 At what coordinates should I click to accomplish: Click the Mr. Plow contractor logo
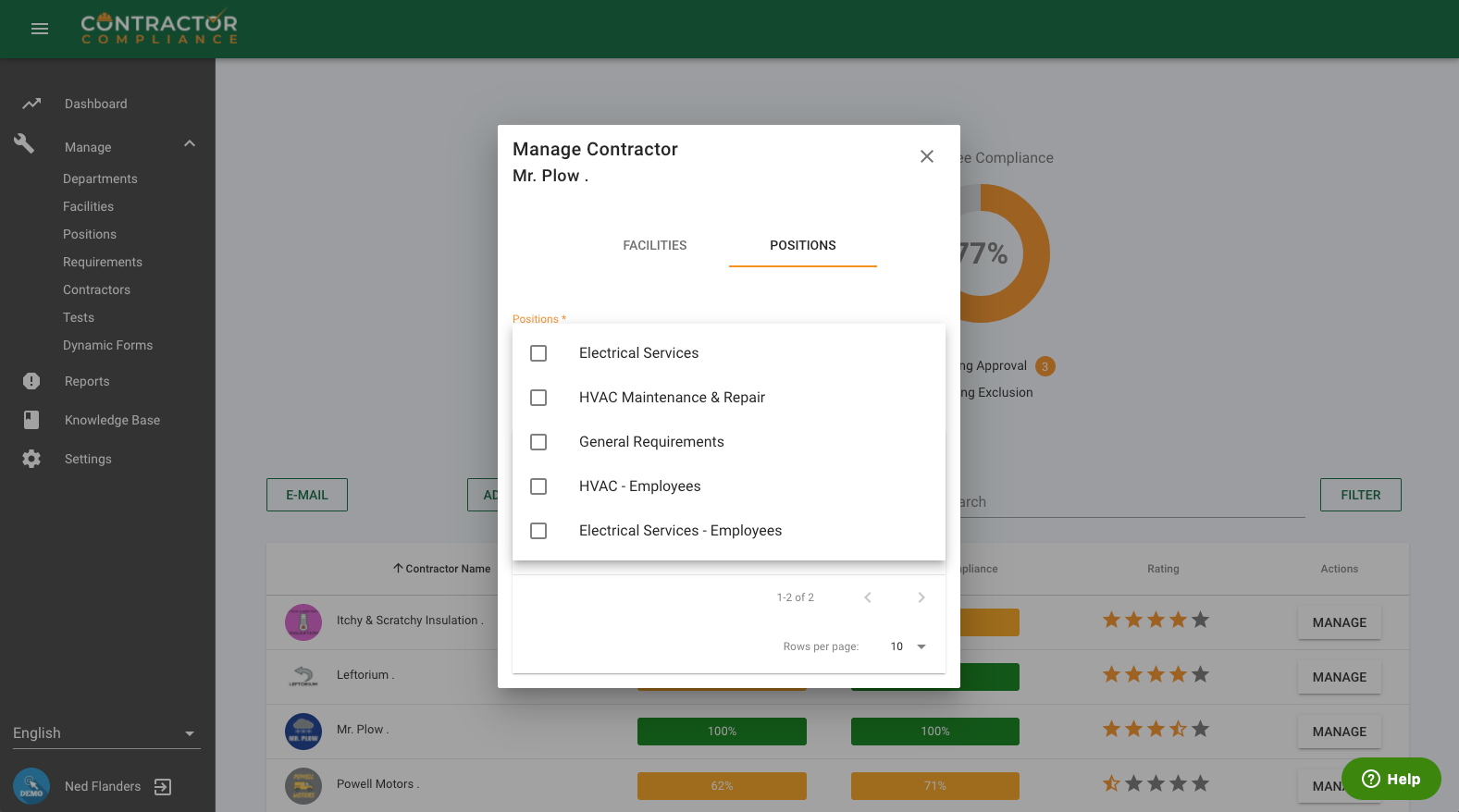[x=303, y=732]
